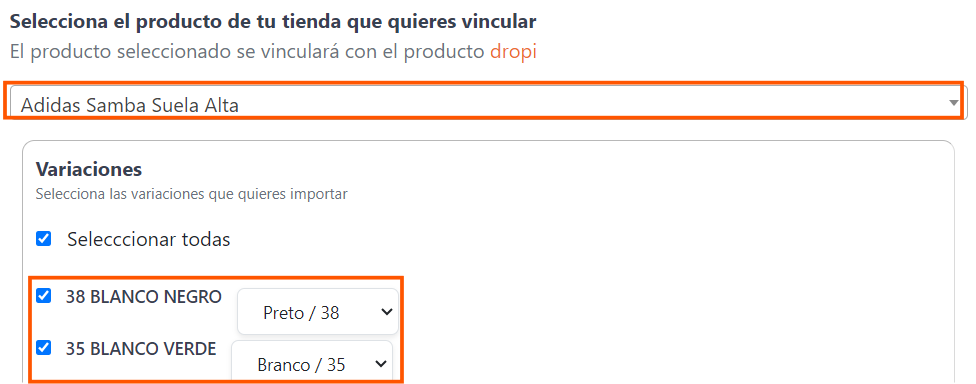
Task: Open the Preto / 38 variation dropdown
Action: pos(317,312)
